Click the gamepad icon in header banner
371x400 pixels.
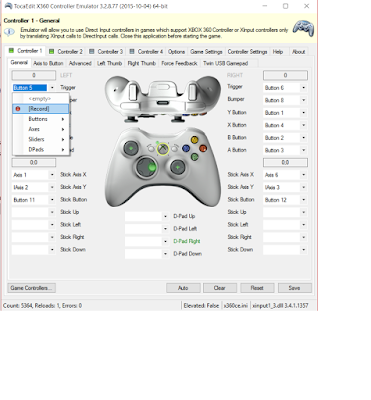coord(303,28)
